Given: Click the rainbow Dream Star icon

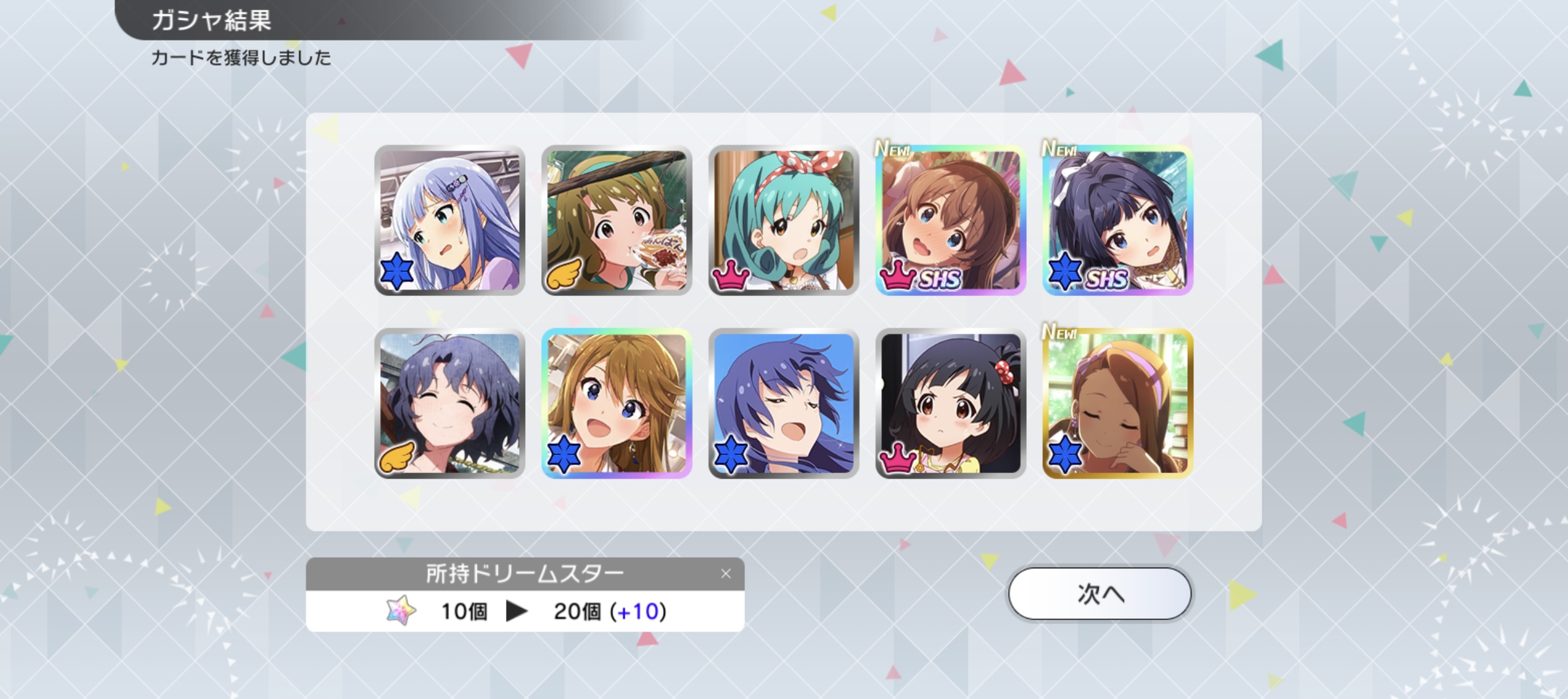Looking at the screenshot, I should click(x=401, y=611).
